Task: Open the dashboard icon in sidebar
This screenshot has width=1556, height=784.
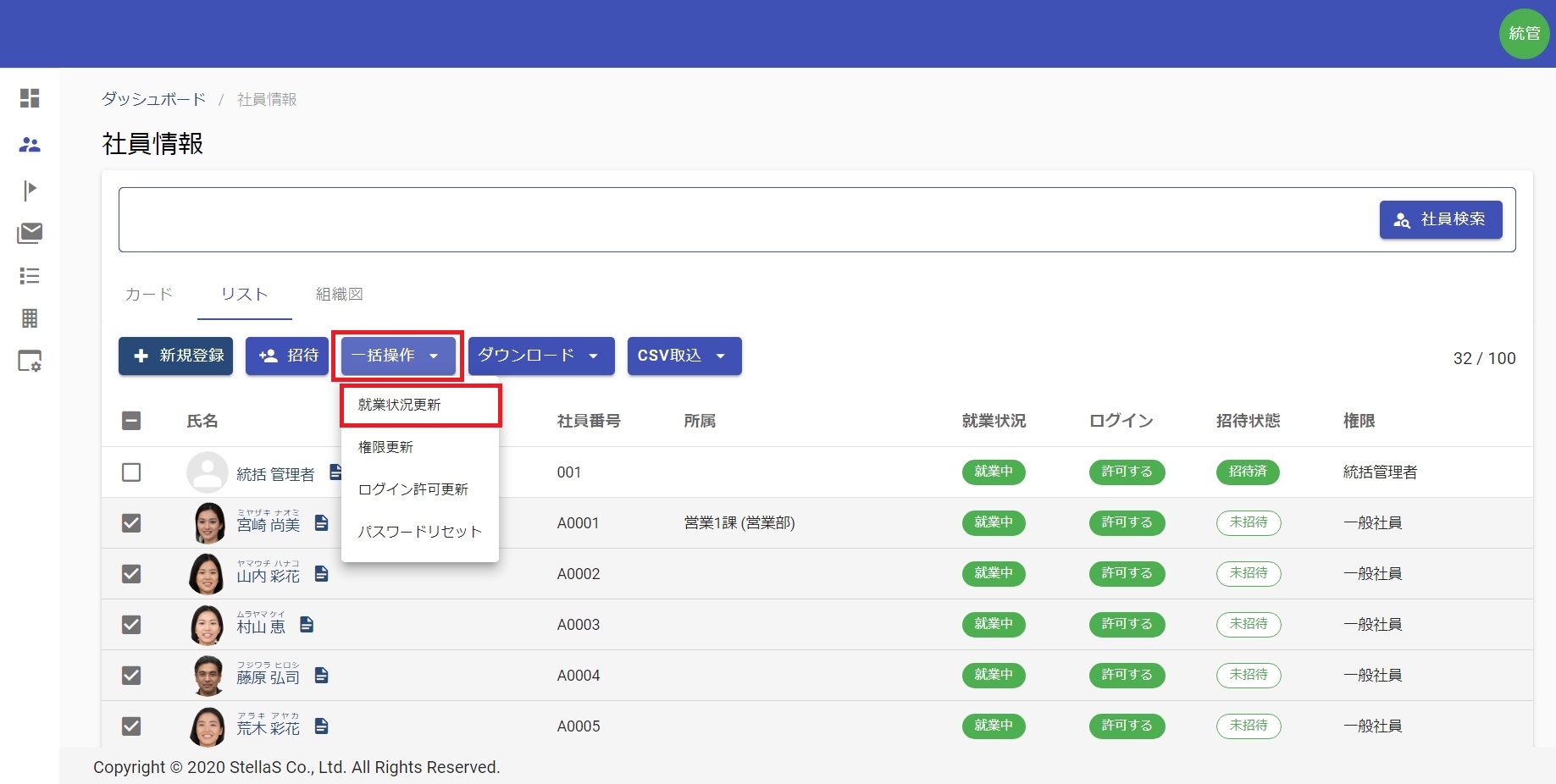Action: (x=30, y=98)
